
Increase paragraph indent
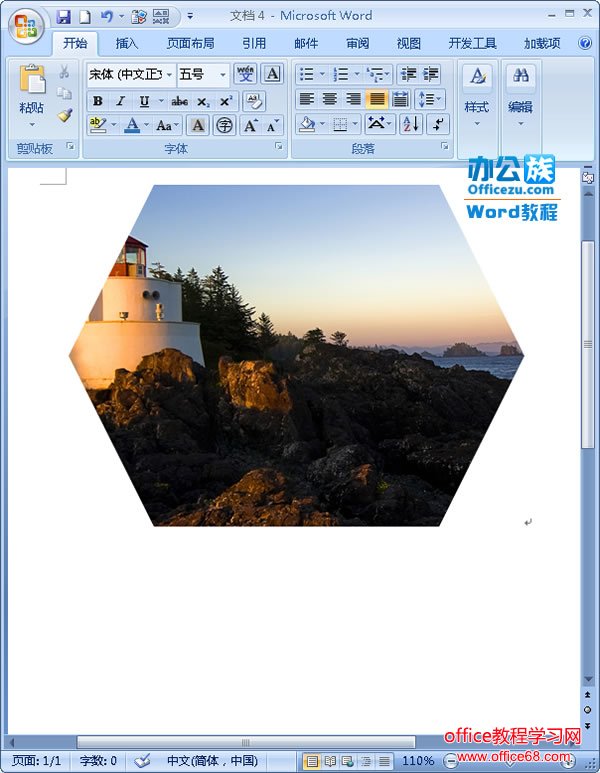(430, 74)
